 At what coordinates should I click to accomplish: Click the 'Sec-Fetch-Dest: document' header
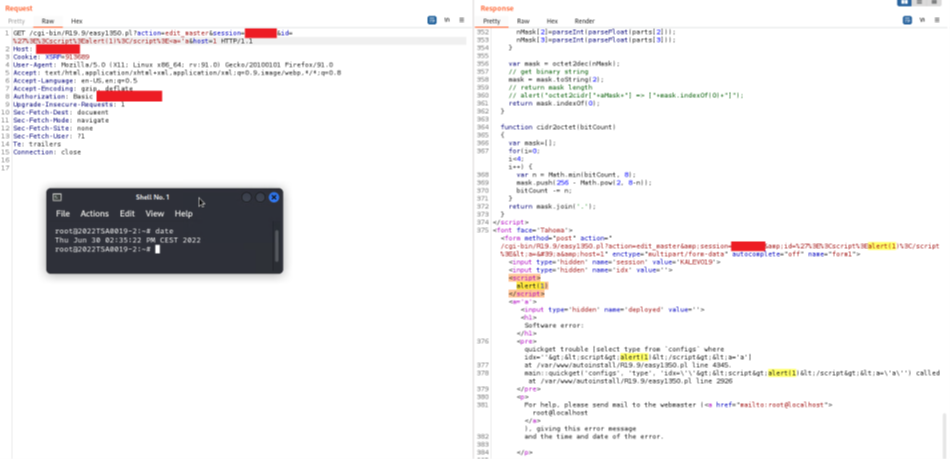(x=61, y=112)
